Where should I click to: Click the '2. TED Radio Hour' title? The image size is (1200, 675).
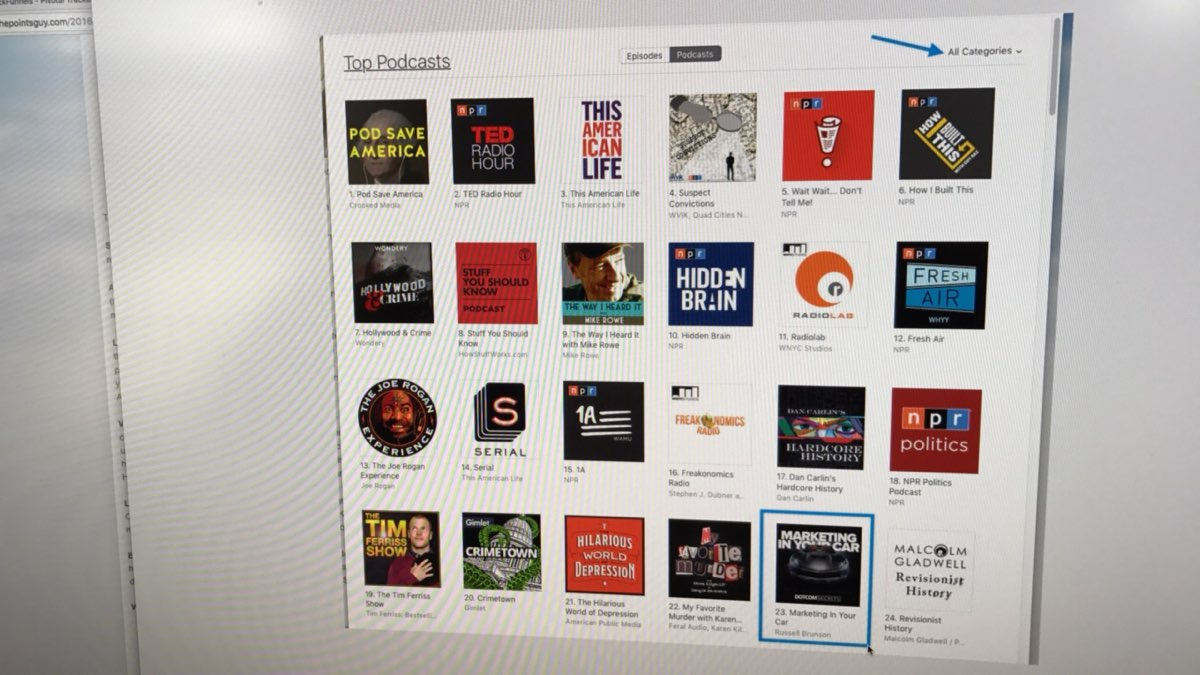click(487, 193)
